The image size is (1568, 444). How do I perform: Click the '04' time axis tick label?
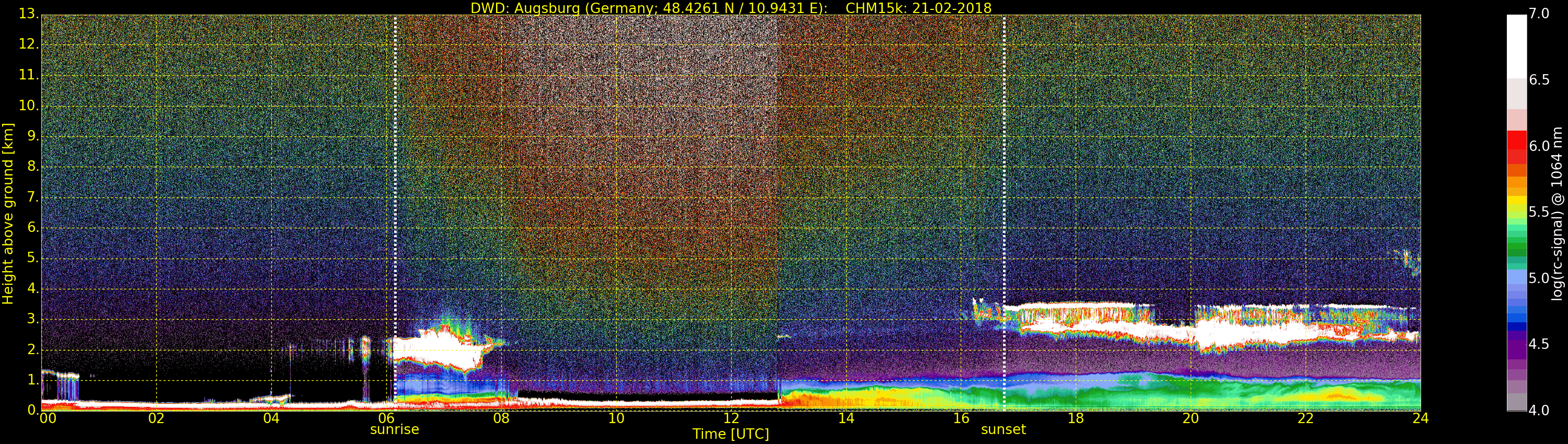coord(271,418)
